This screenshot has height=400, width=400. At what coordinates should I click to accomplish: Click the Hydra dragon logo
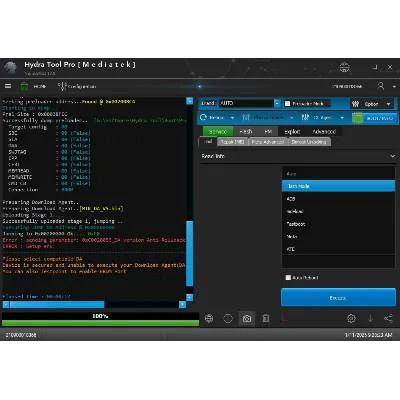click(x=10, y=68)
